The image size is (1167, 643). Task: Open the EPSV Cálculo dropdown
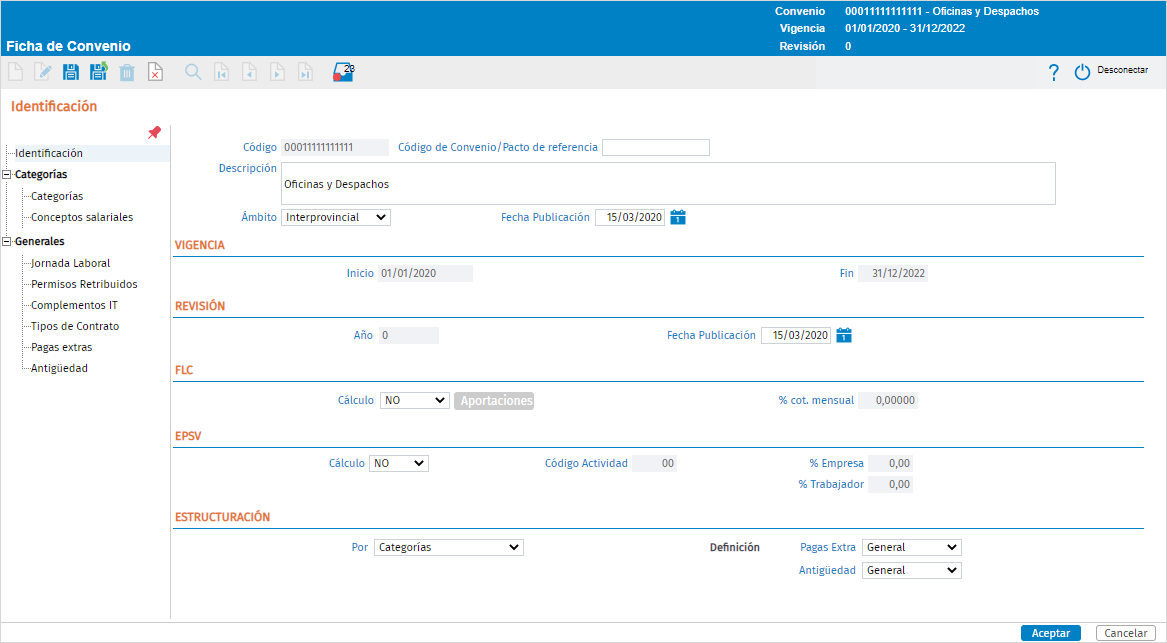pos(399,463)
